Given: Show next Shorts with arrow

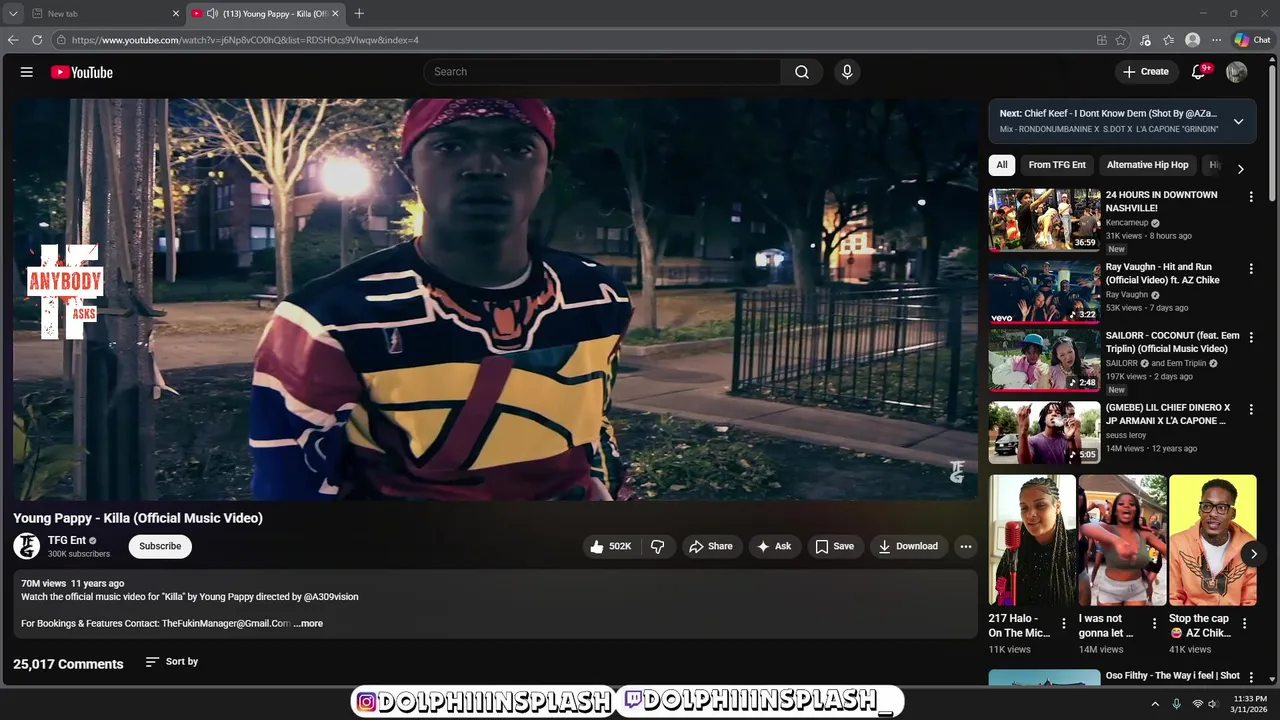Looking at the screenshot, I should point(1253,554).
